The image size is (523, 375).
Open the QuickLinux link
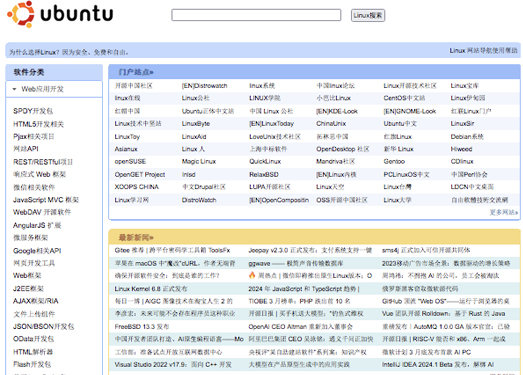click(x=265, y=161)
